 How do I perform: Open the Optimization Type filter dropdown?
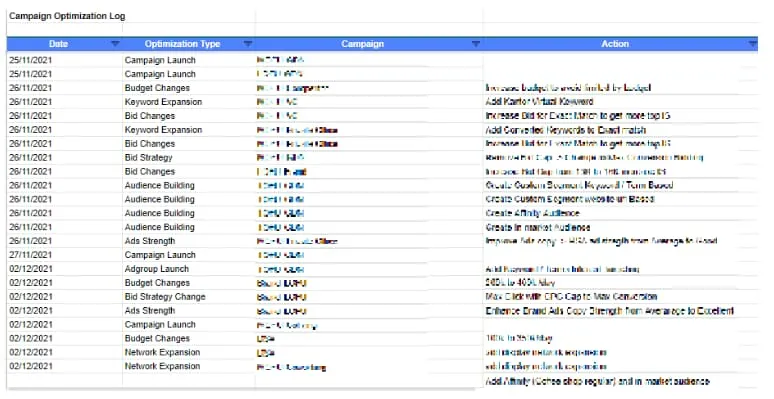[248, 44]
